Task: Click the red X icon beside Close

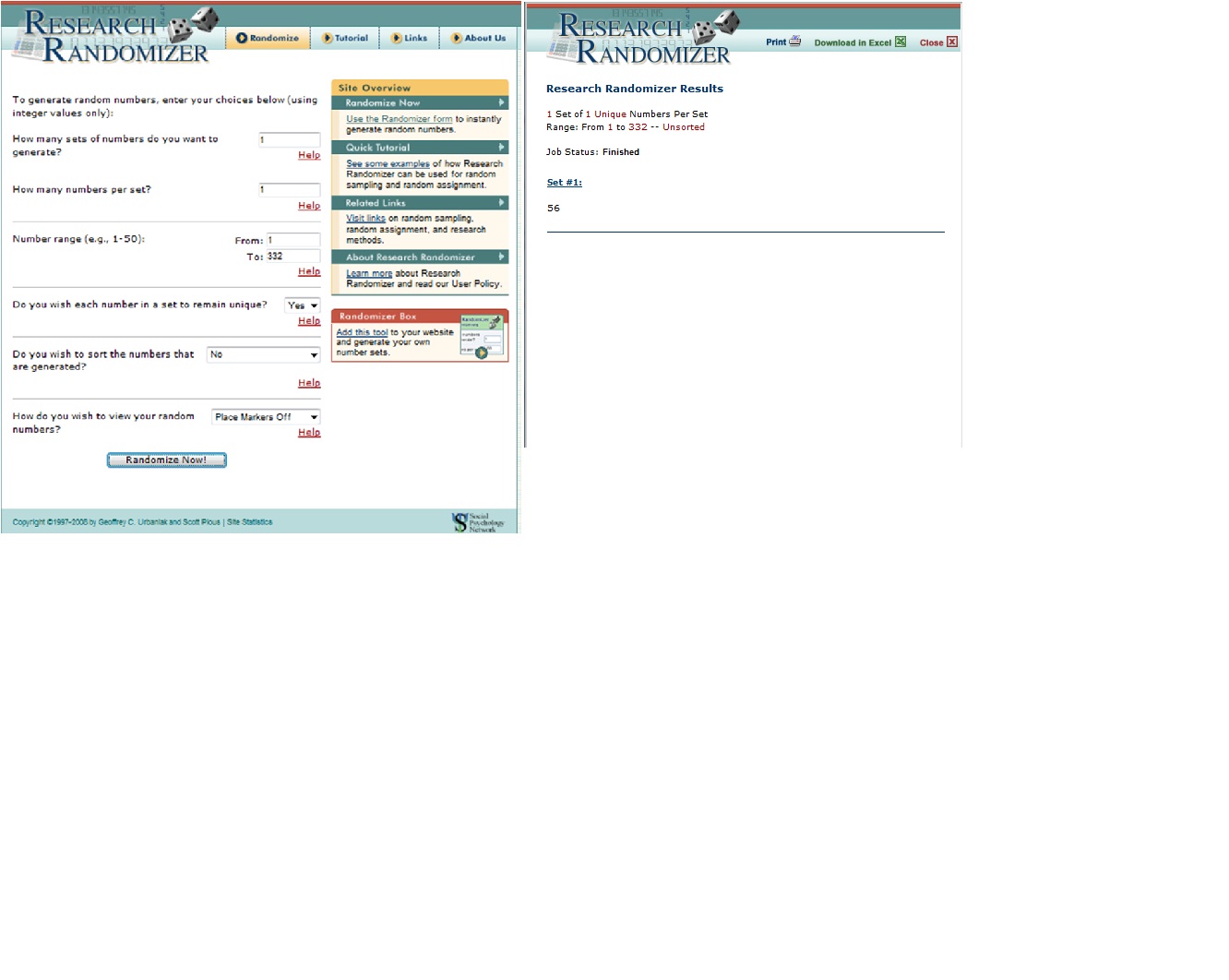Action: point(952,42)
